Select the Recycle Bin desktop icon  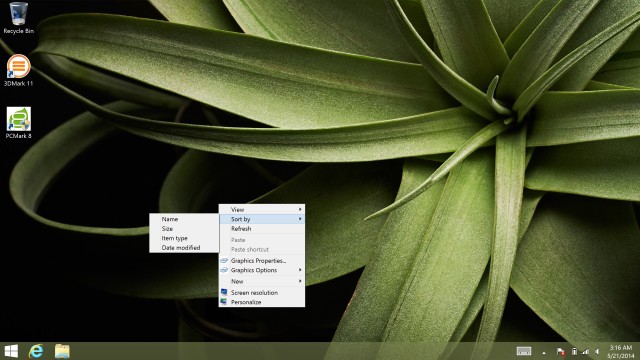(x=18, y=18)
